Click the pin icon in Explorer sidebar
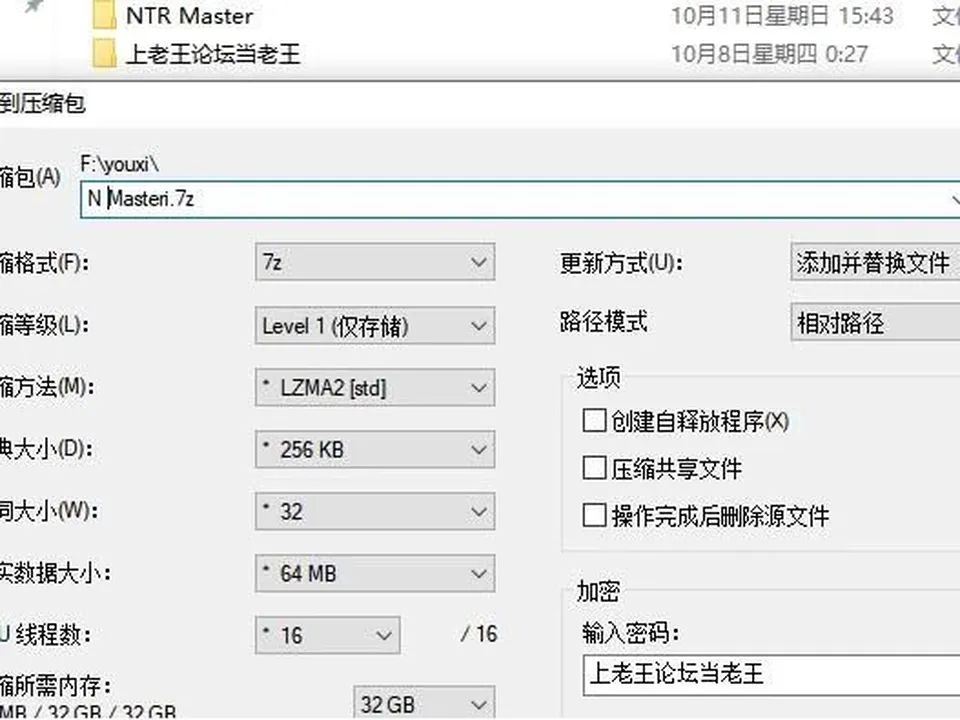This screenshot has height=720, width=960. coord(34,7)
